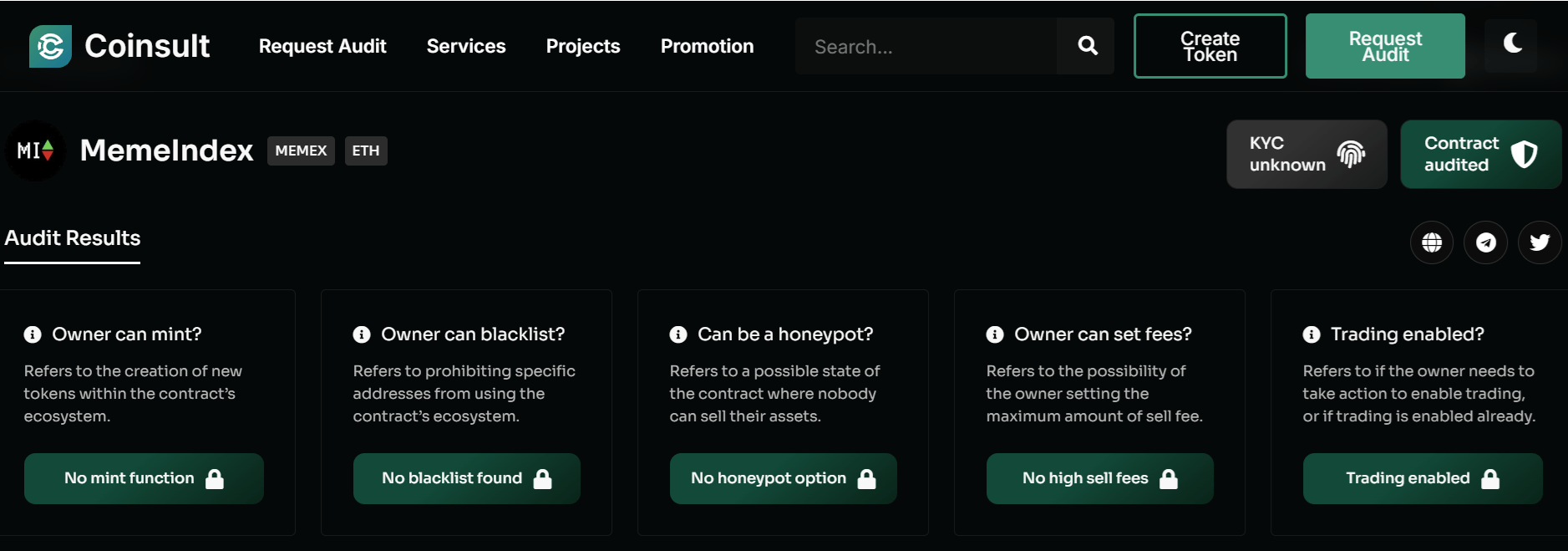Click info icon beside Trading enabled
This screenshot has width=1568, height=551.
tap(1312, 334)
